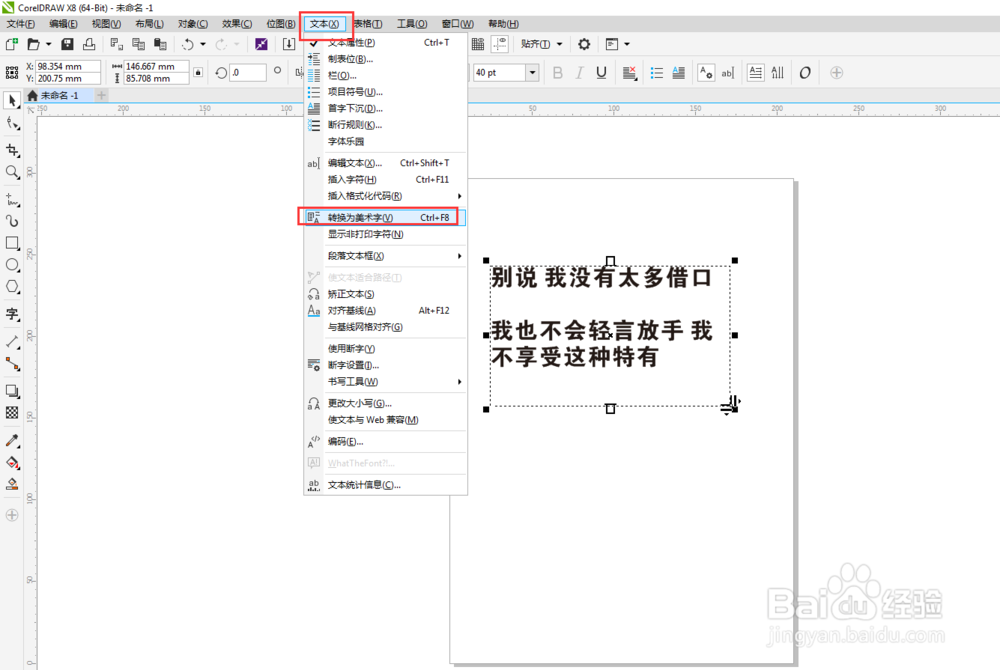Choose 更改大小写(G)... menu item

pyautogui.click(x=386, y=403)
